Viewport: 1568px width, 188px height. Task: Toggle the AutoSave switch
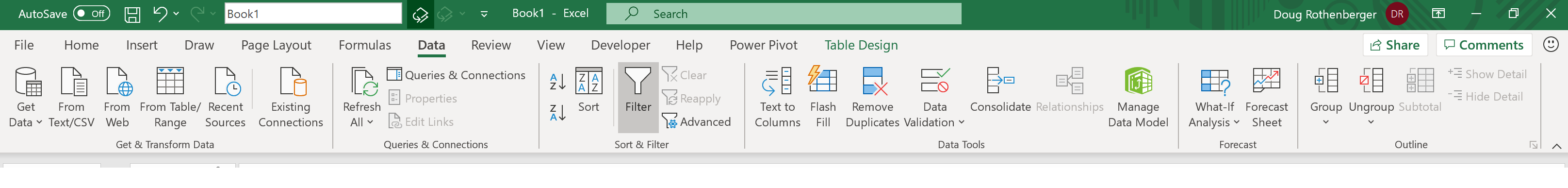(91, 14)
